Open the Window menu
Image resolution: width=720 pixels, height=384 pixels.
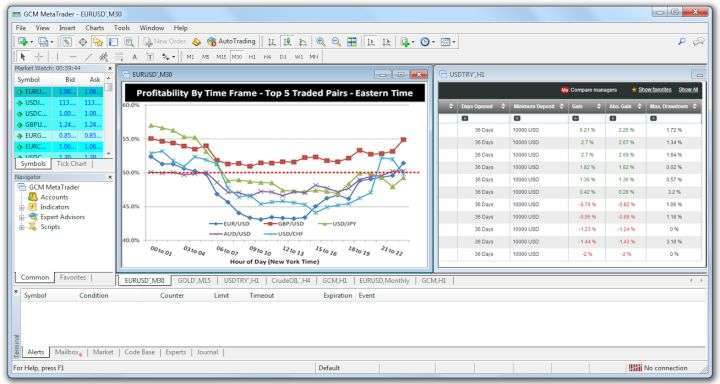pyautogui.click(x=152, y=28)
